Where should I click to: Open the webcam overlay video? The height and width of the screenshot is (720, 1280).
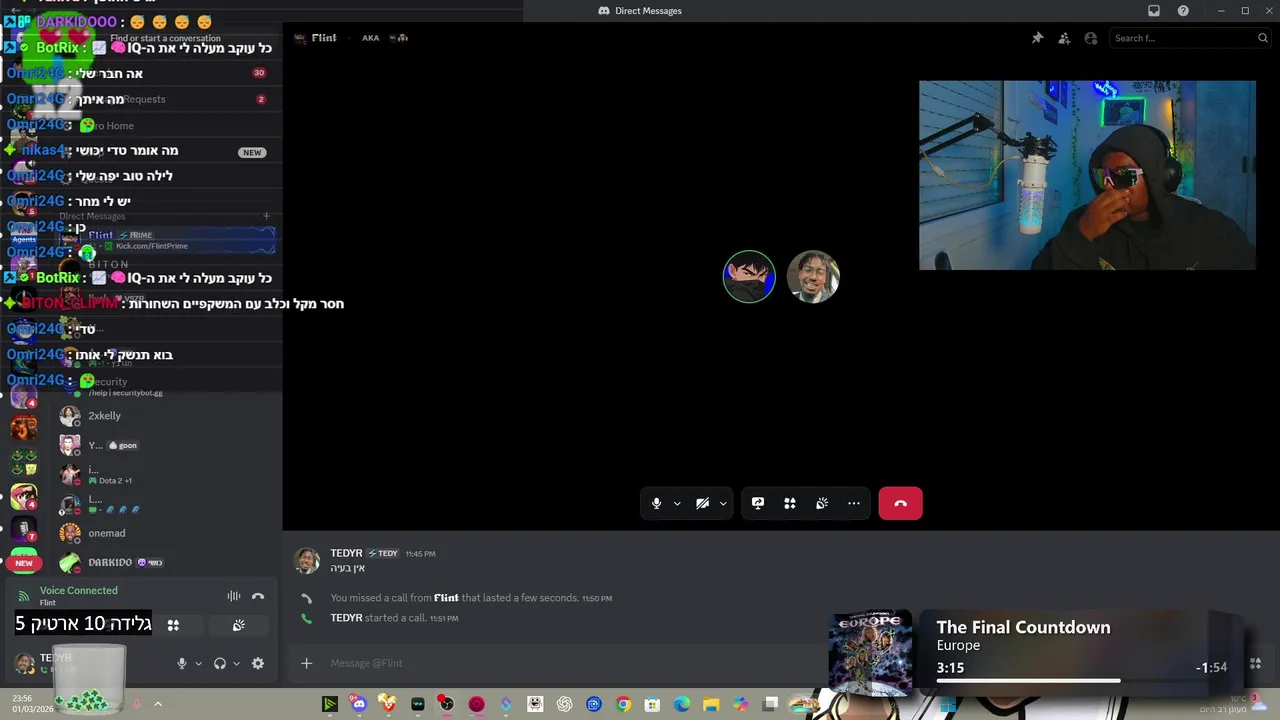(1087, 175)
